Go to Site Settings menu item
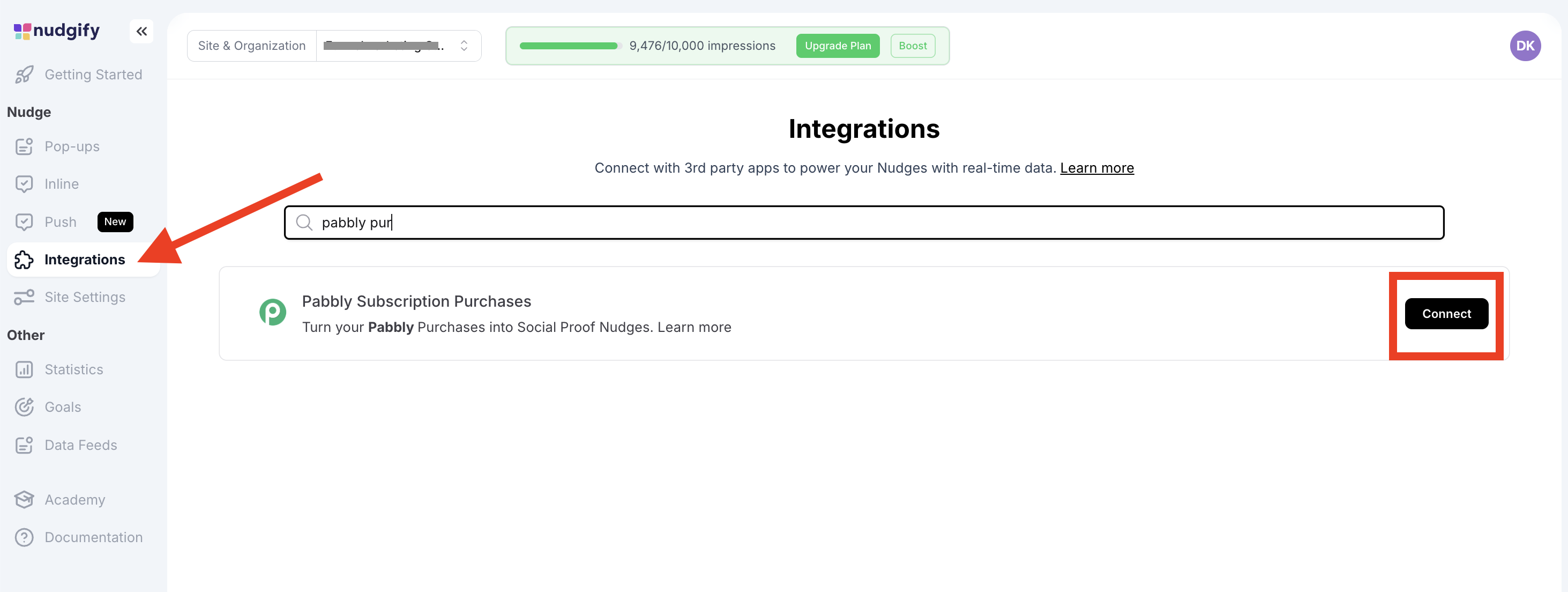 [x=85, y=297]
